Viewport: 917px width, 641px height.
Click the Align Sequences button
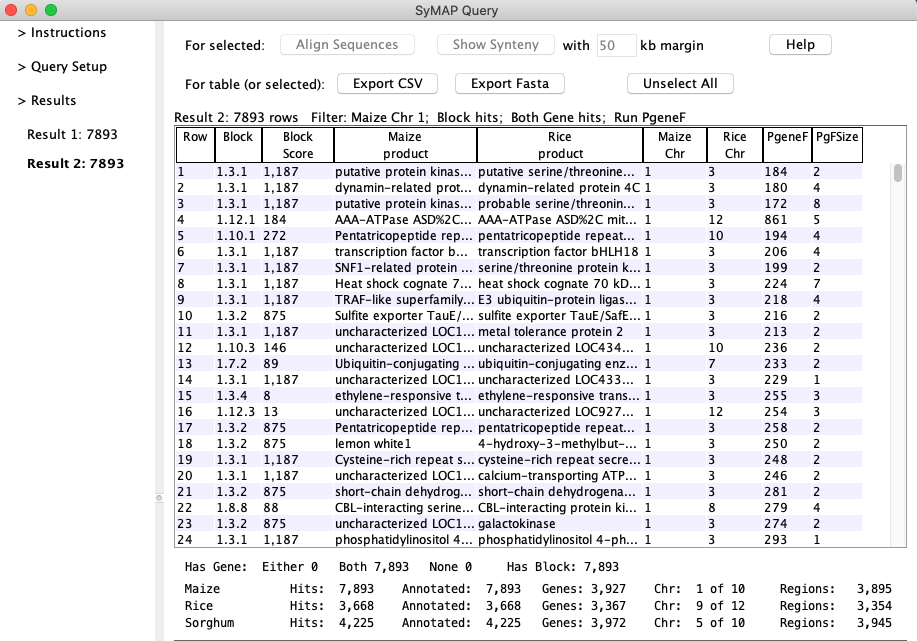click(347, 44)
